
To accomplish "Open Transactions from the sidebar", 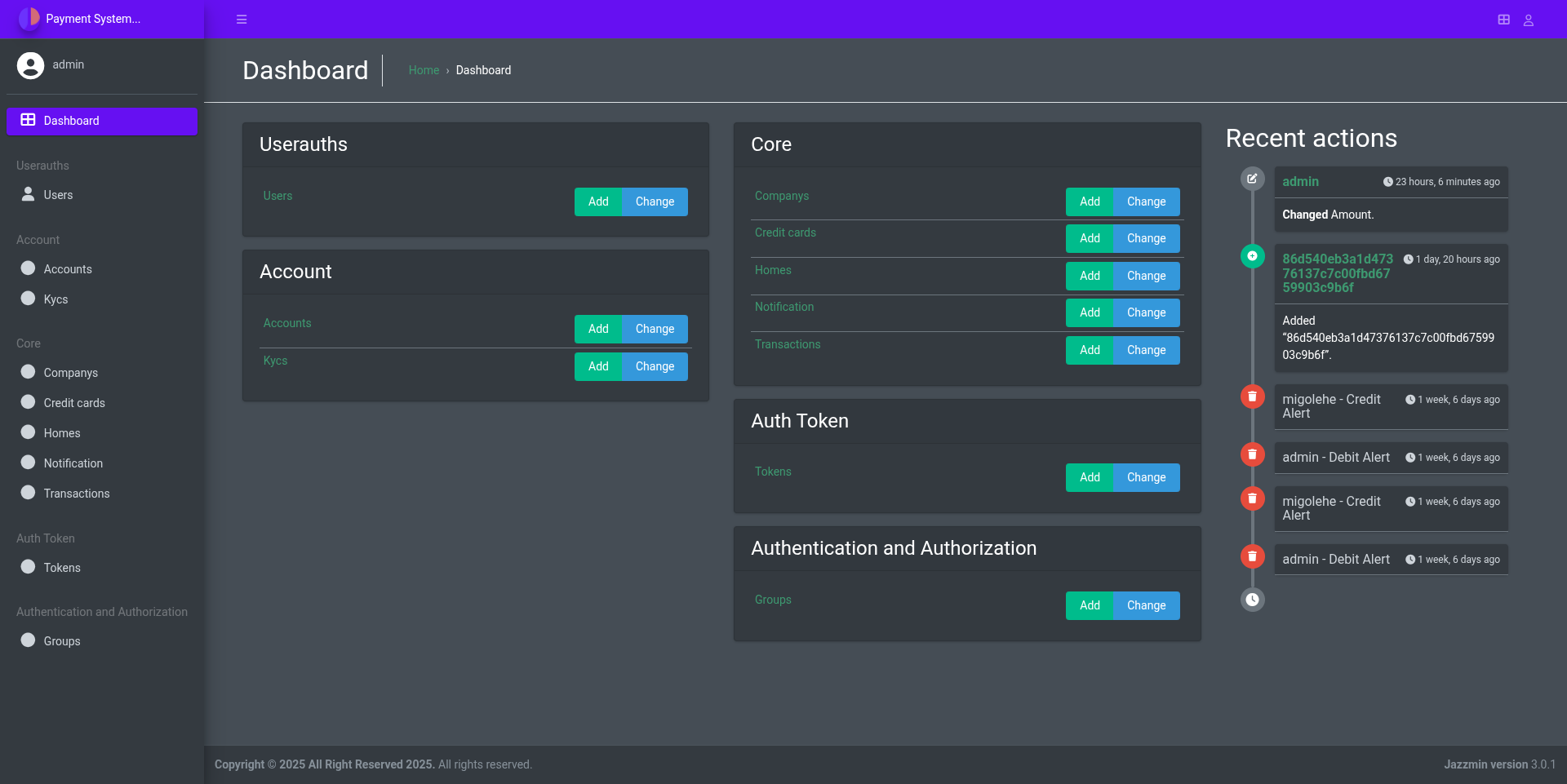I will [77, 494].
